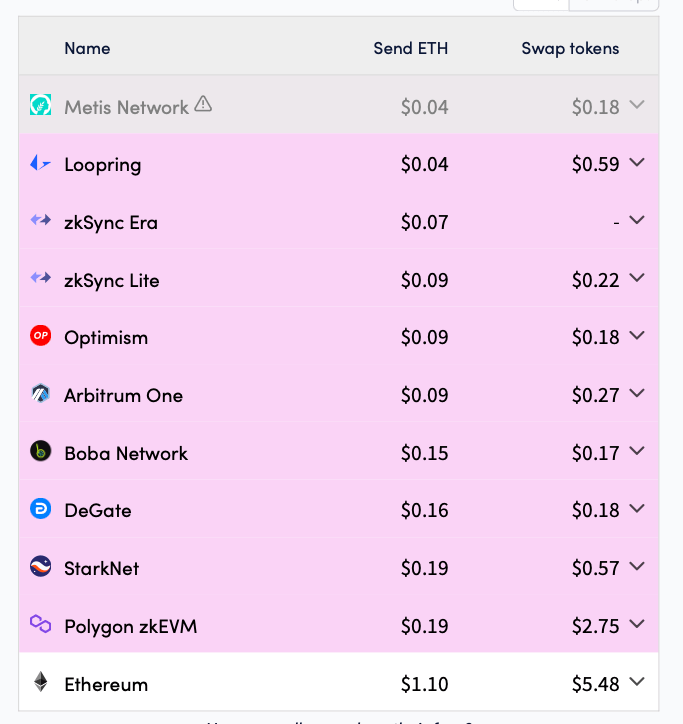This screenshot has width=683, height=724.
Task: Click the blue DeGate logo icon
Action: 41,509
